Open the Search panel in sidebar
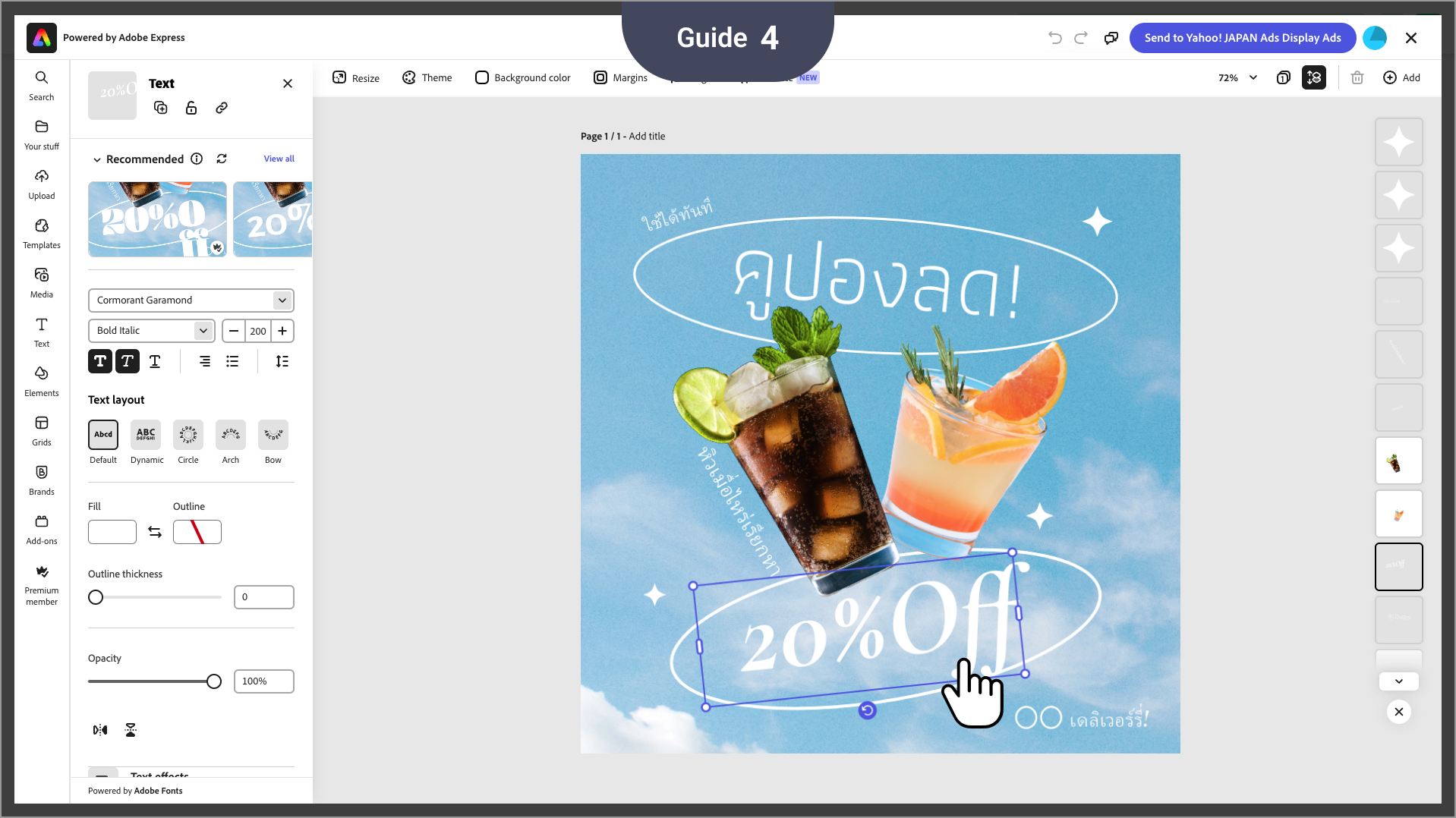 (x=42, y=86)
